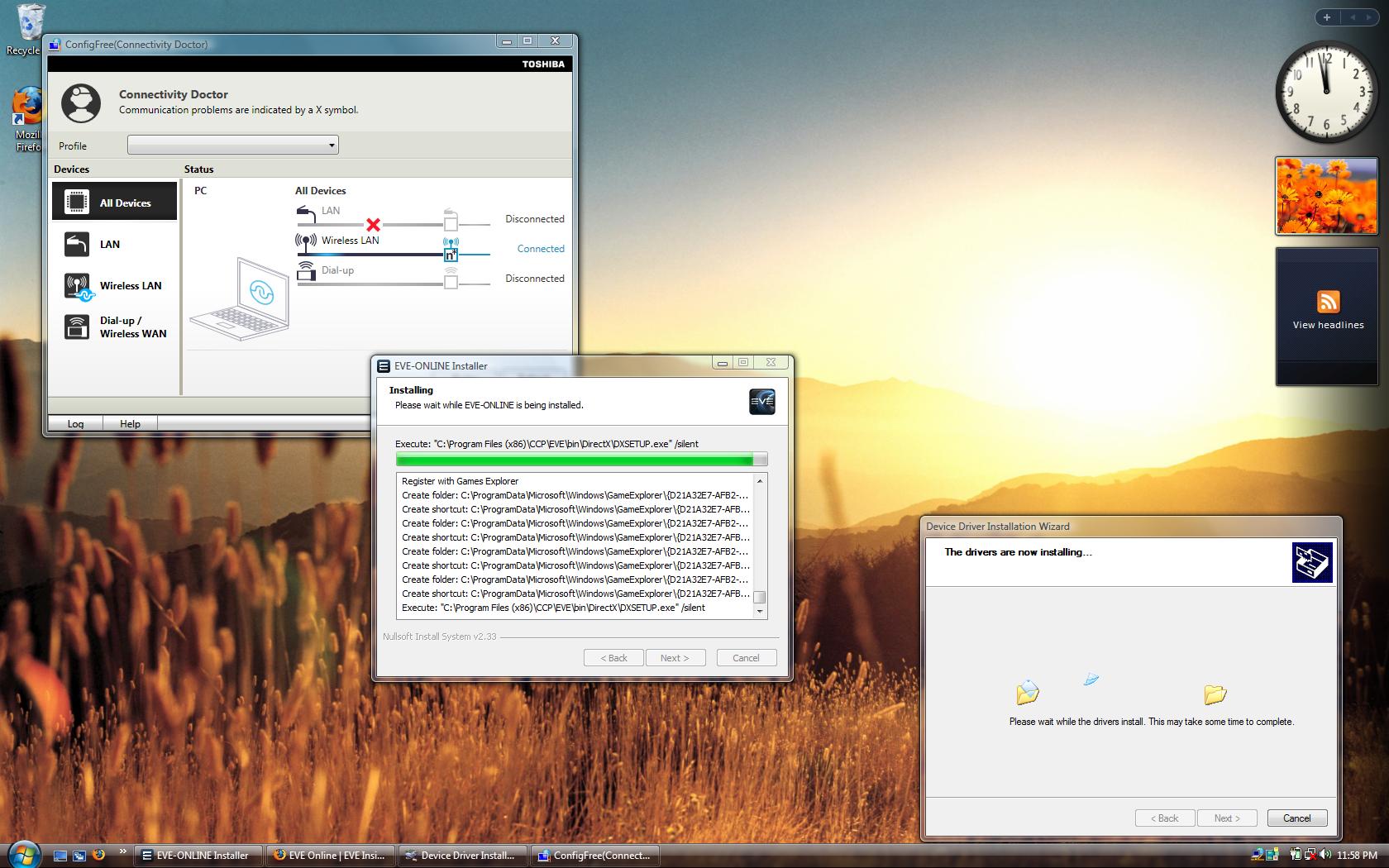Switch to EVE-ONLINE Installer taskbar button
Screen dimensions: 1389x868
pos(198,856)
